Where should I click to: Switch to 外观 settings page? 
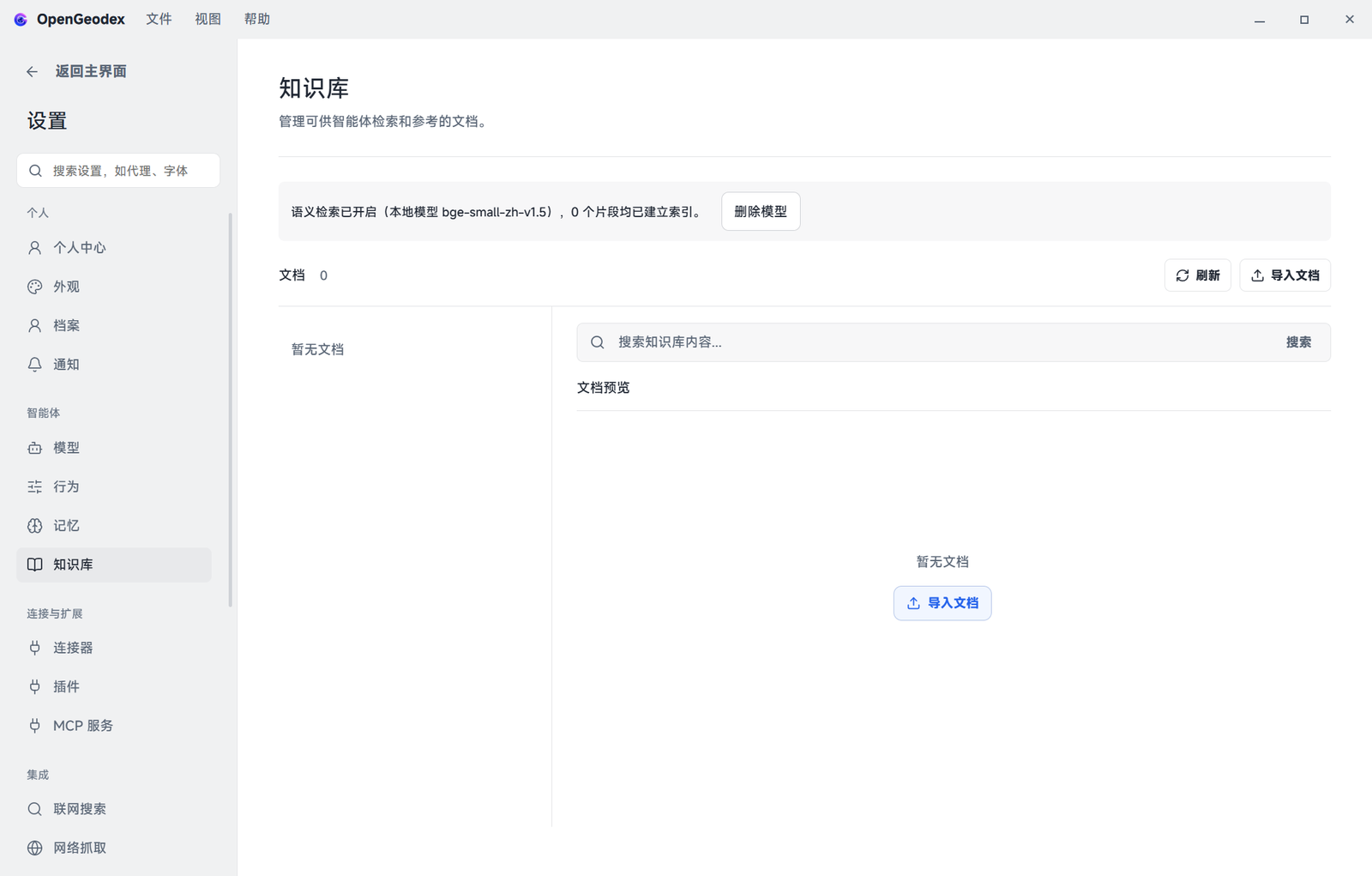point(114,287)
